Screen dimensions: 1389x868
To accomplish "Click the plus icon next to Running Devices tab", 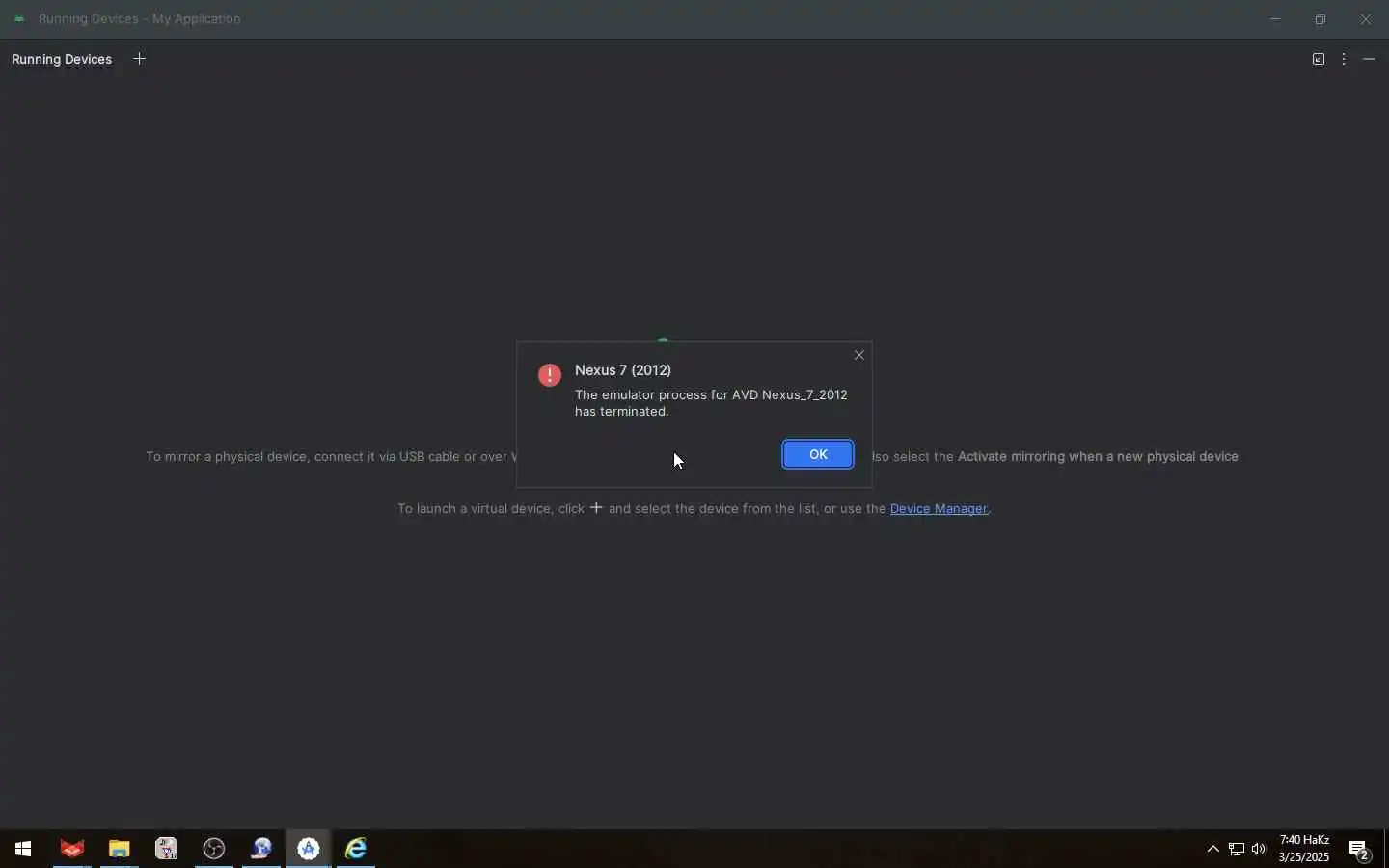I will click(x=140, y=59).
